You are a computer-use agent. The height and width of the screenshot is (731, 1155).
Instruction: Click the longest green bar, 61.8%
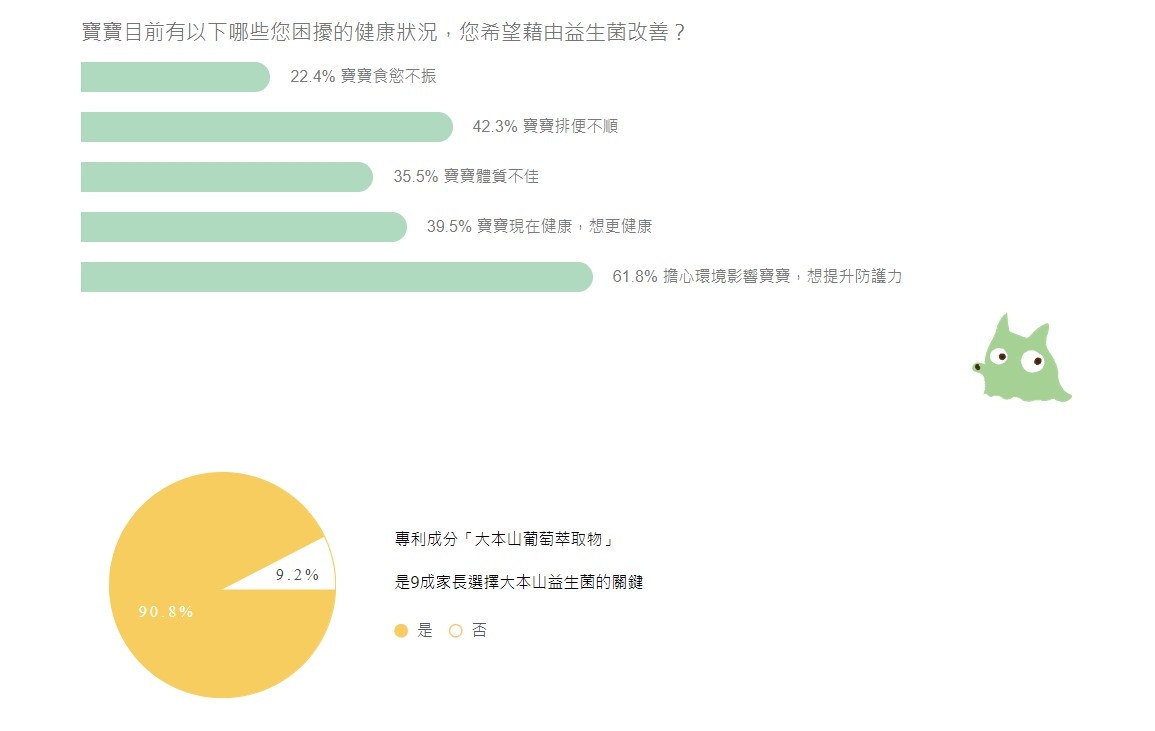point(336,277)
